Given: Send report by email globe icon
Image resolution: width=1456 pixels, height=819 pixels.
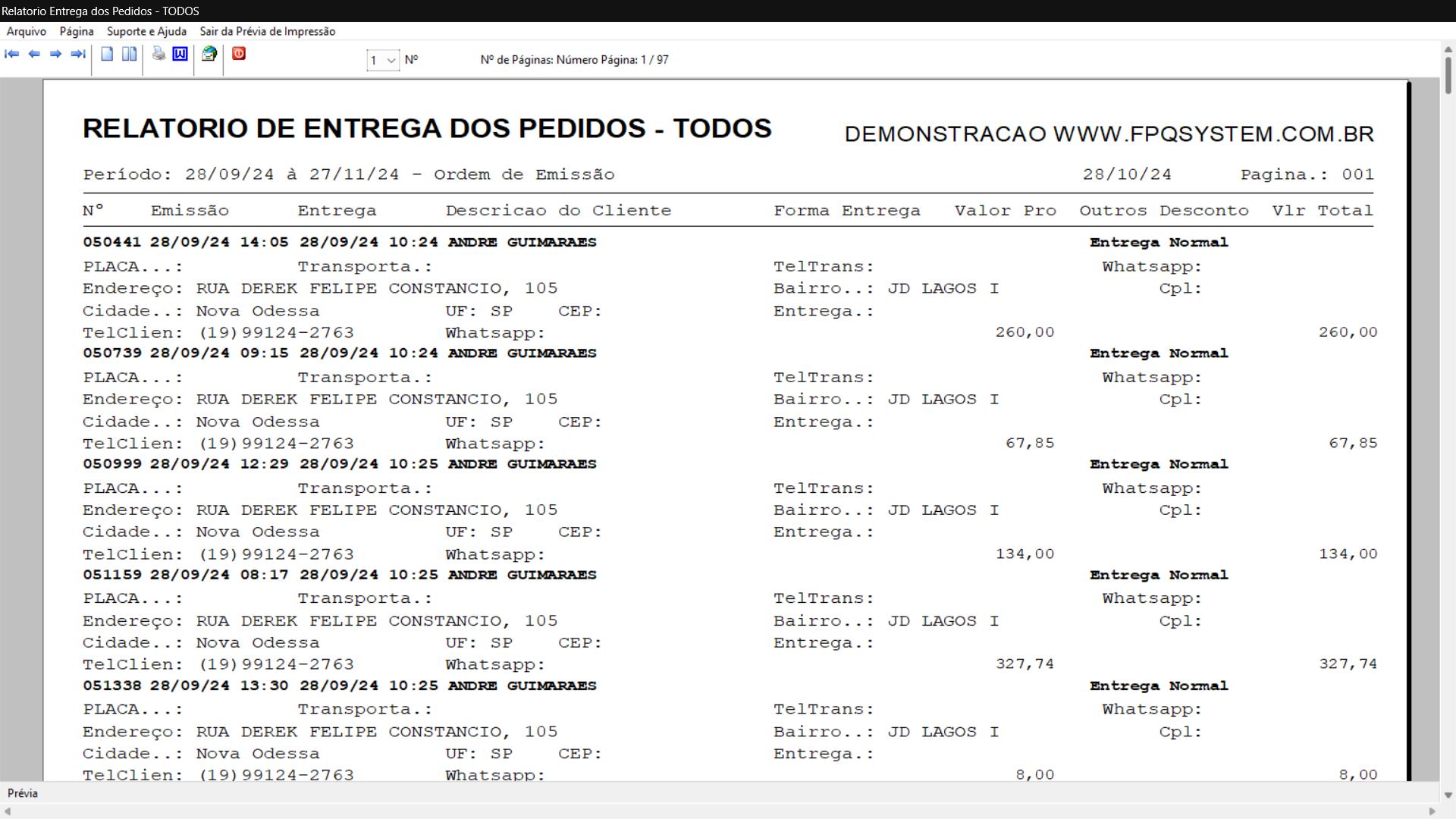Looking at the screenshot, I should click(x=209, y=54).
